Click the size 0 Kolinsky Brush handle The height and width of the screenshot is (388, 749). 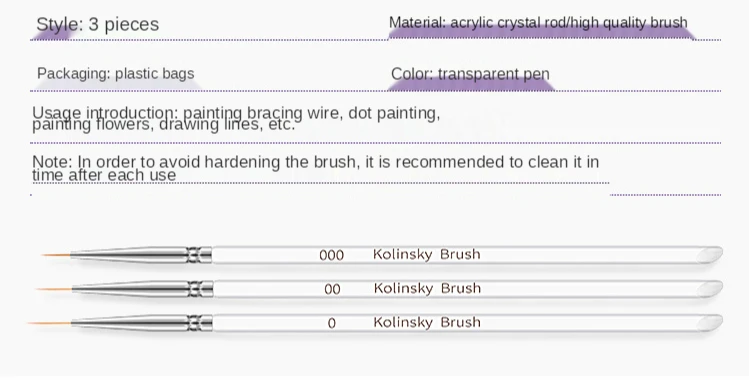point(467,323)
